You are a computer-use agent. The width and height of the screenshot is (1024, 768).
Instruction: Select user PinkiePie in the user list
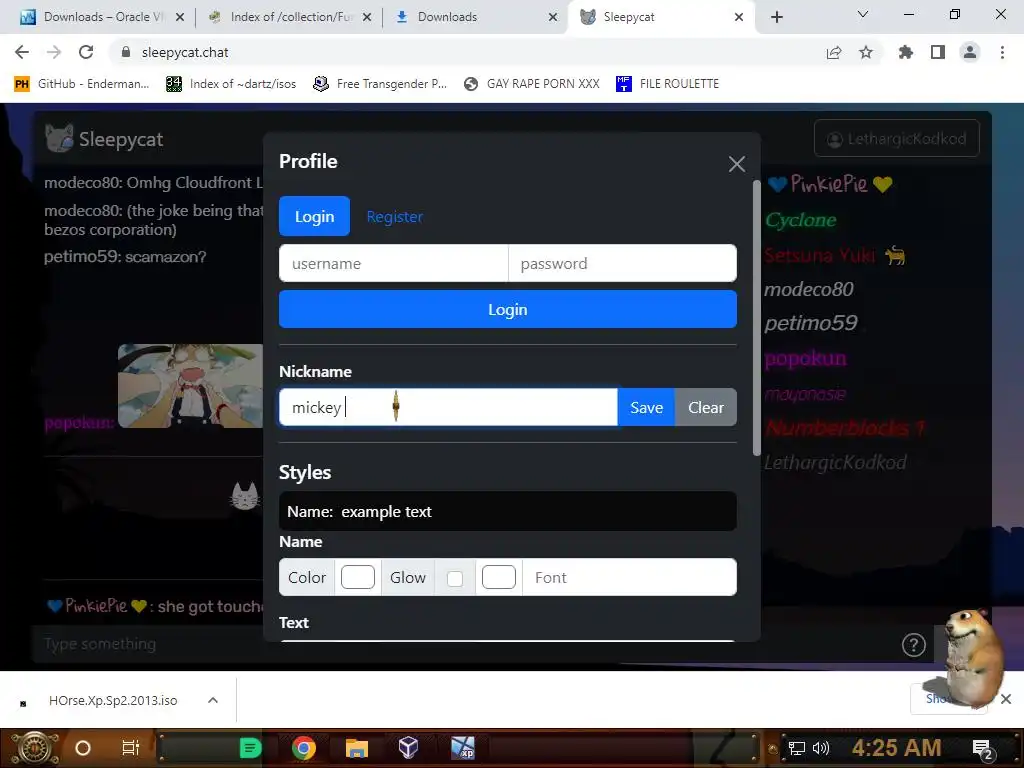829,184
